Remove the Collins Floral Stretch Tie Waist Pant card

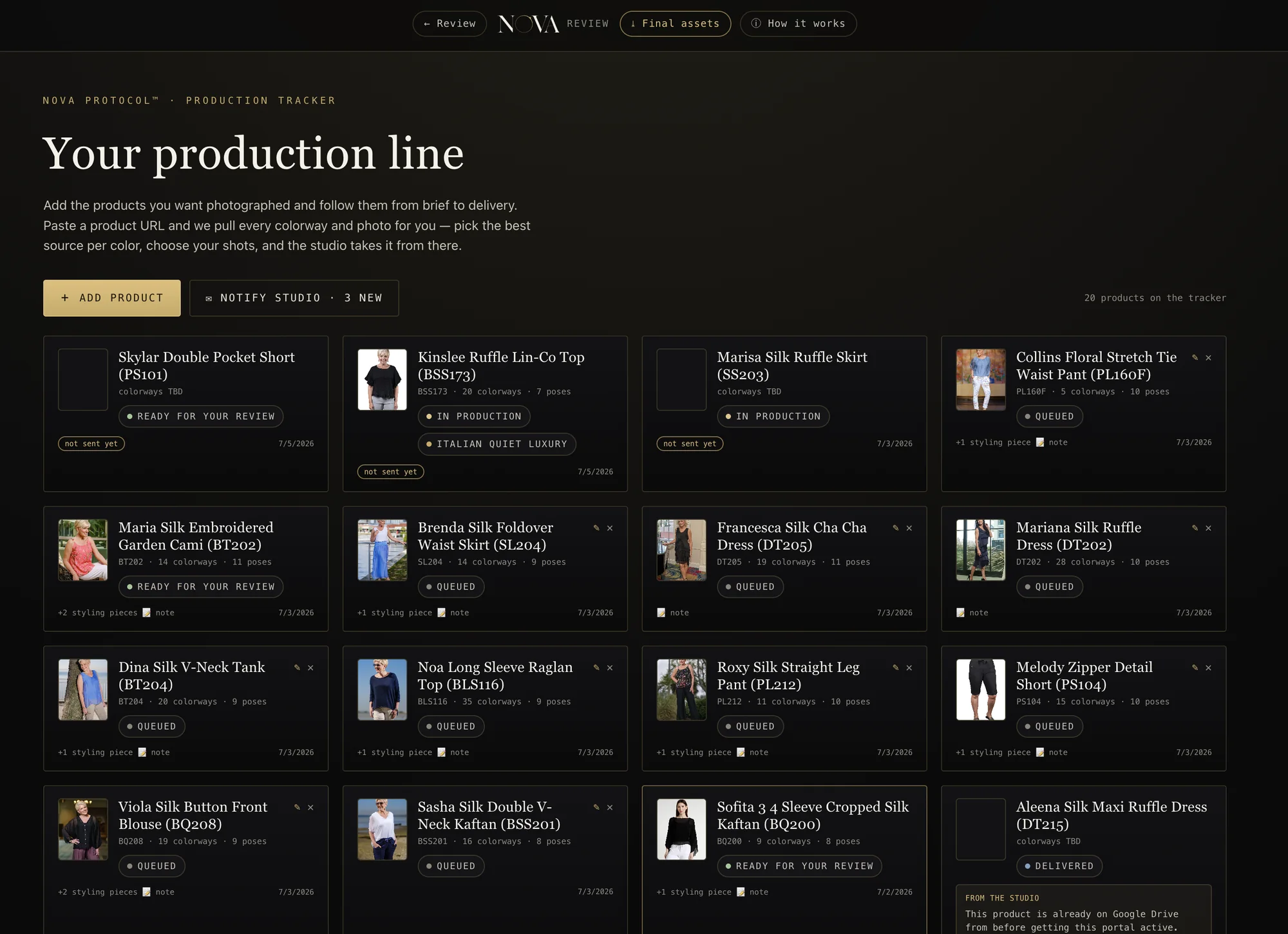click(x=1209, y=358)
